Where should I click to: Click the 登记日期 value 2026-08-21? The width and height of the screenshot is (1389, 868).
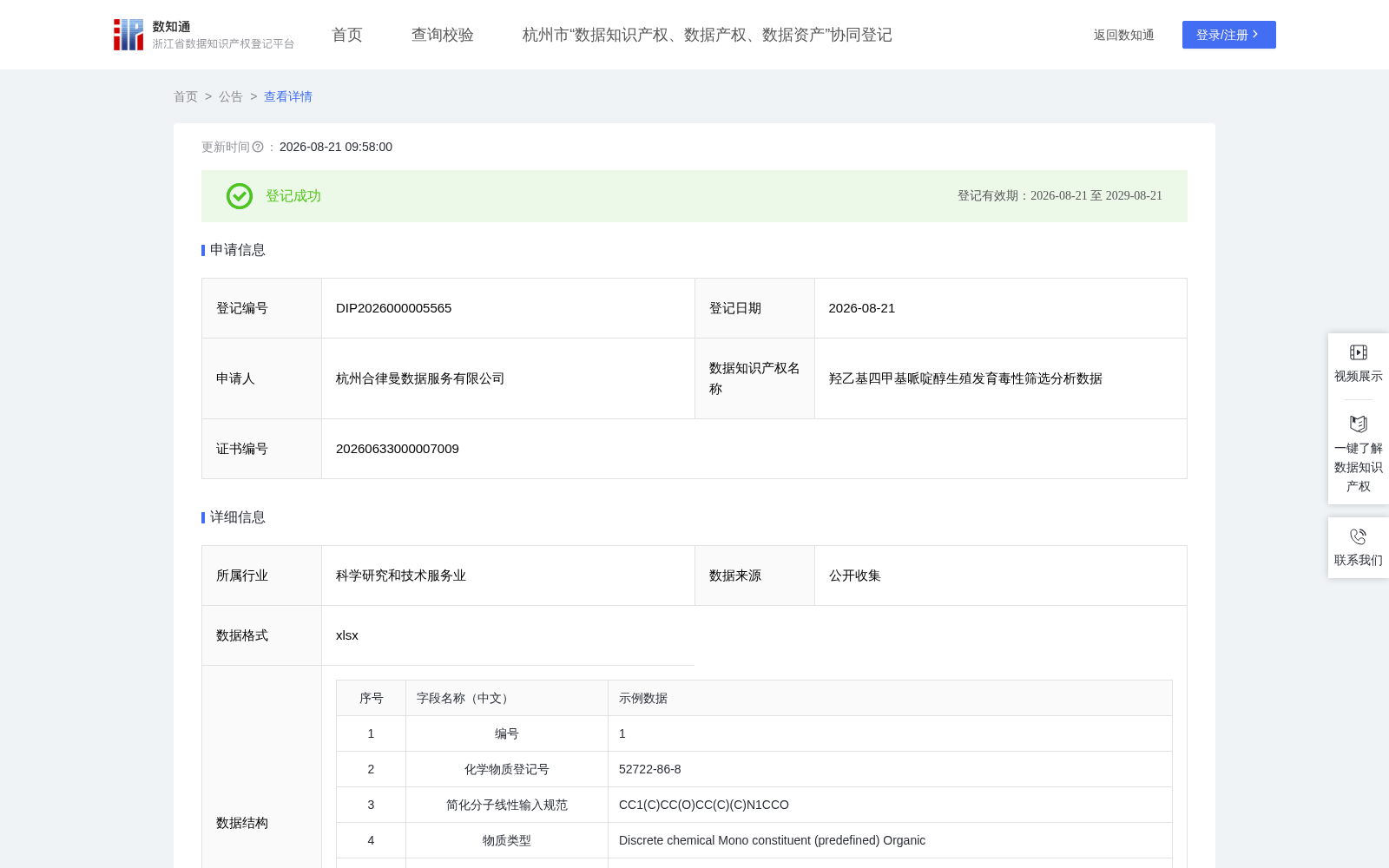862,308
